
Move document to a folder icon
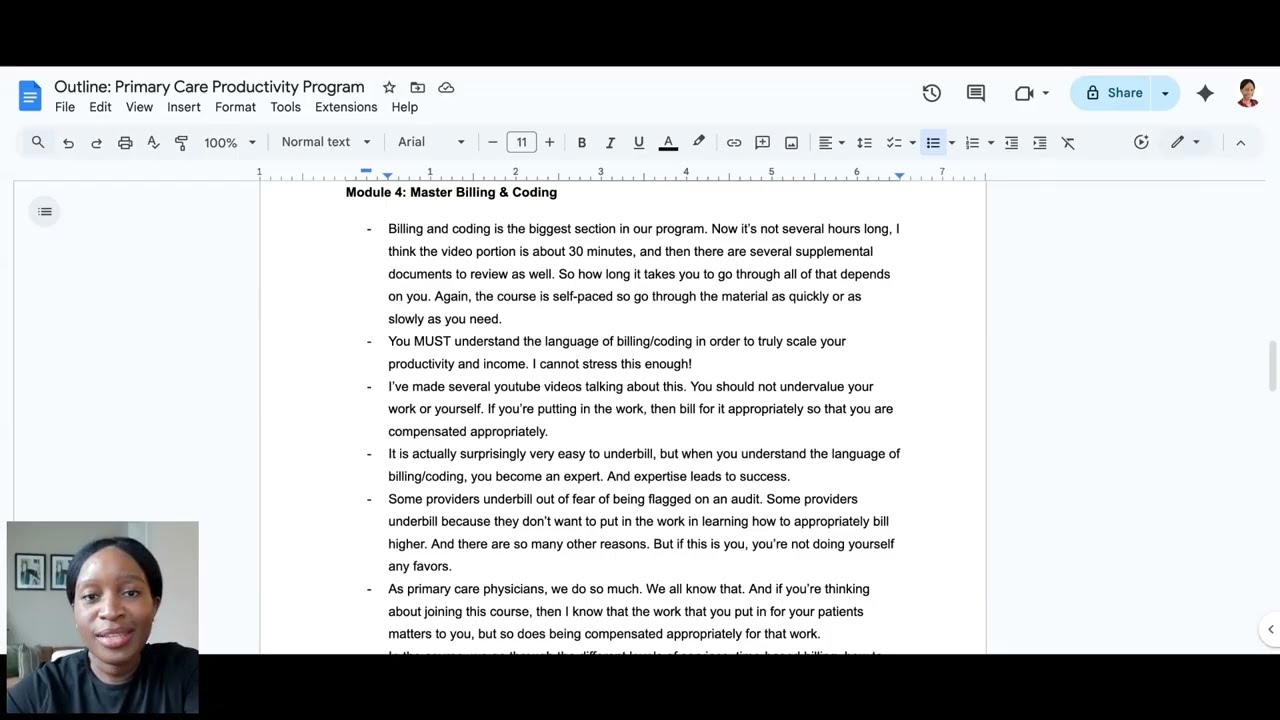pos(418,87)
